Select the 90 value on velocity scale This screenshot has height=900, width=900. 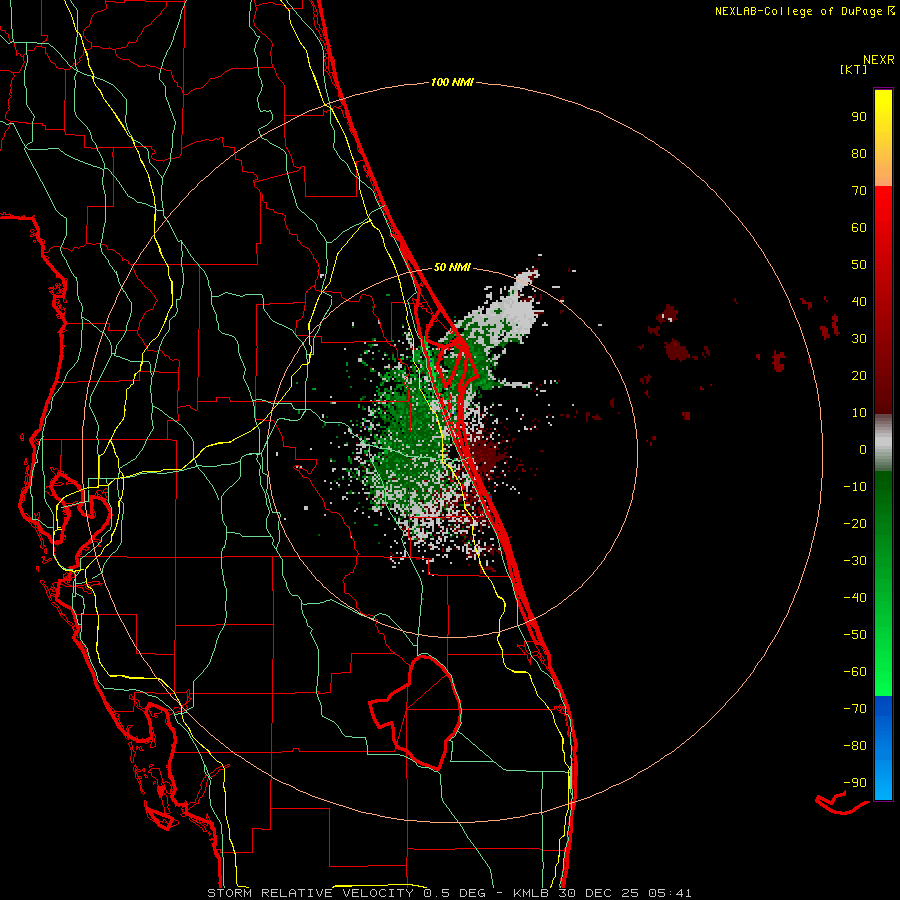click(x=859, y=117)
